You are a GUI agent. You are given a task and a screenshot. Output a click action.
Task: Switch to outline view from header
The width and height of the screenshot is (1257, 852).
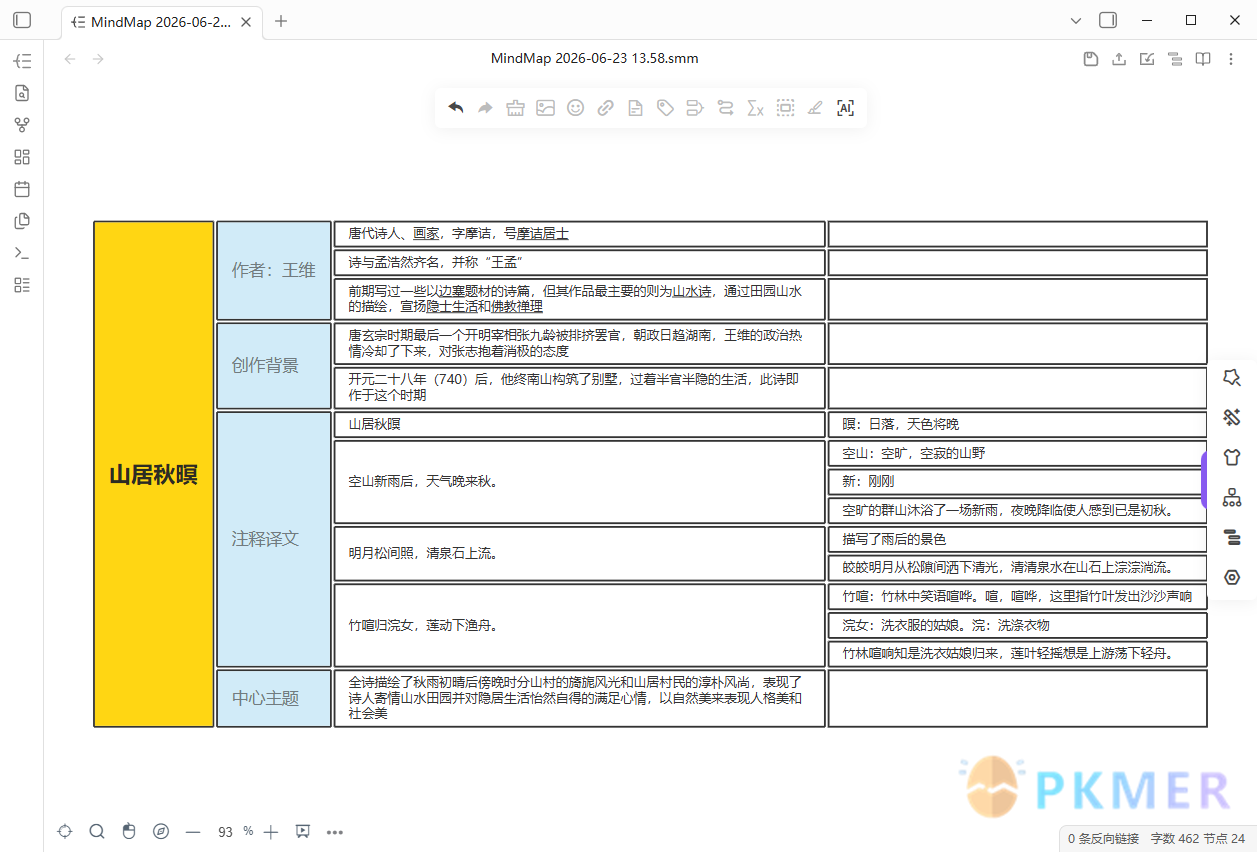[1175, 59]
